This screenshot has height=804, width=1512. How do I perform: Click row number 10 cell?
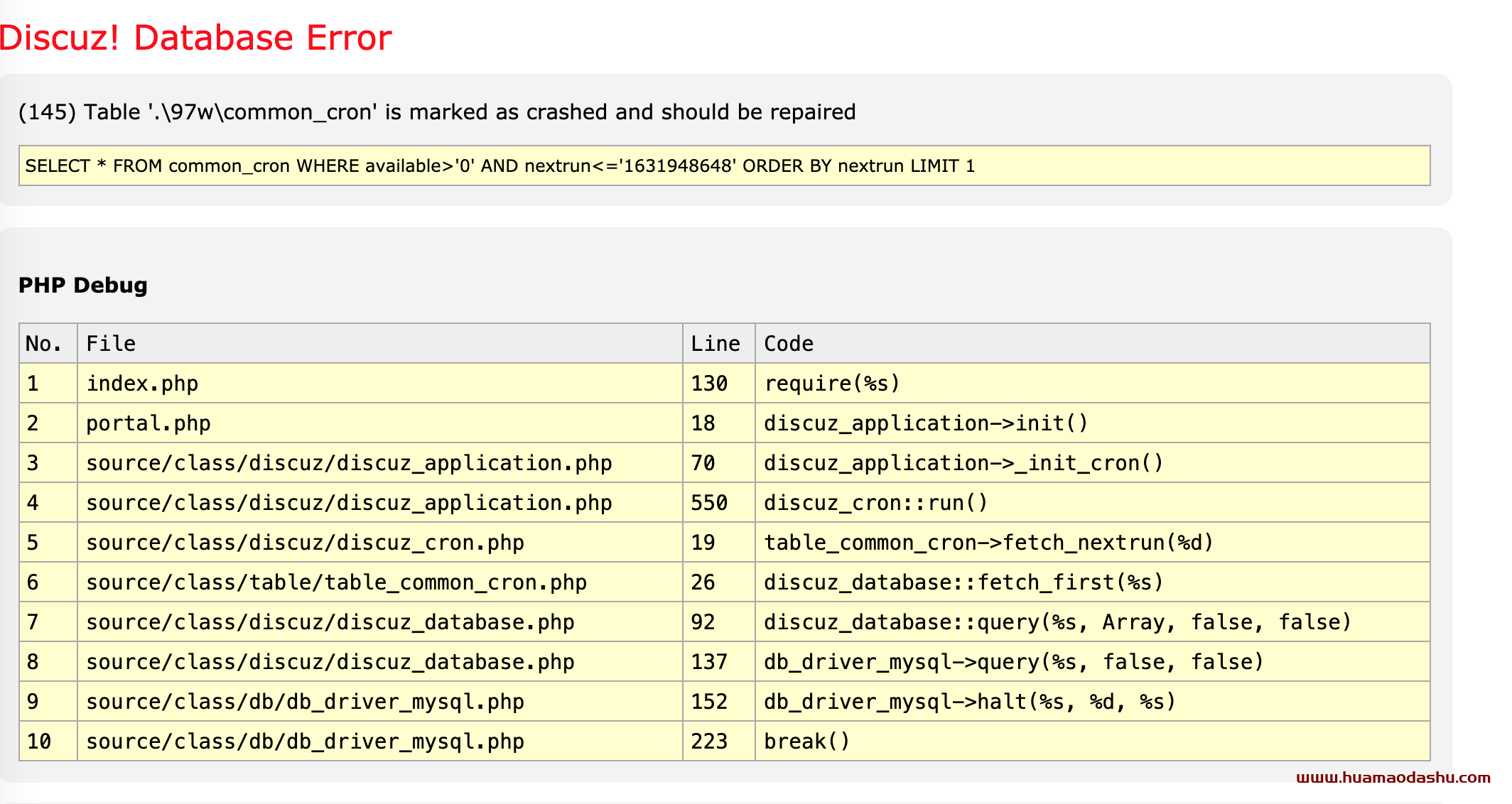48,741
